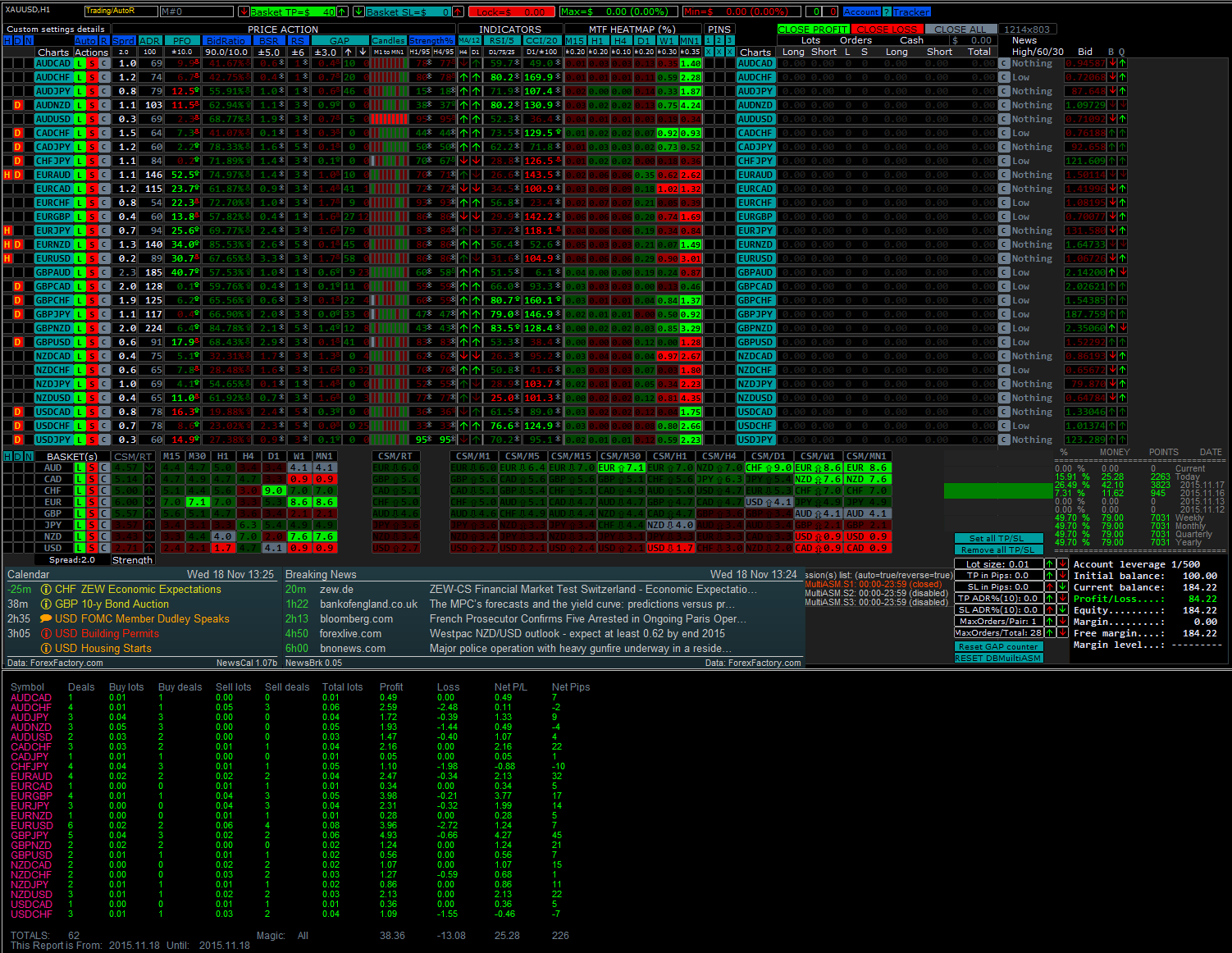Click the C close button for GBPJPY
The width and height of the screenshot is (1232, 953).
click(x=105, y=314)
